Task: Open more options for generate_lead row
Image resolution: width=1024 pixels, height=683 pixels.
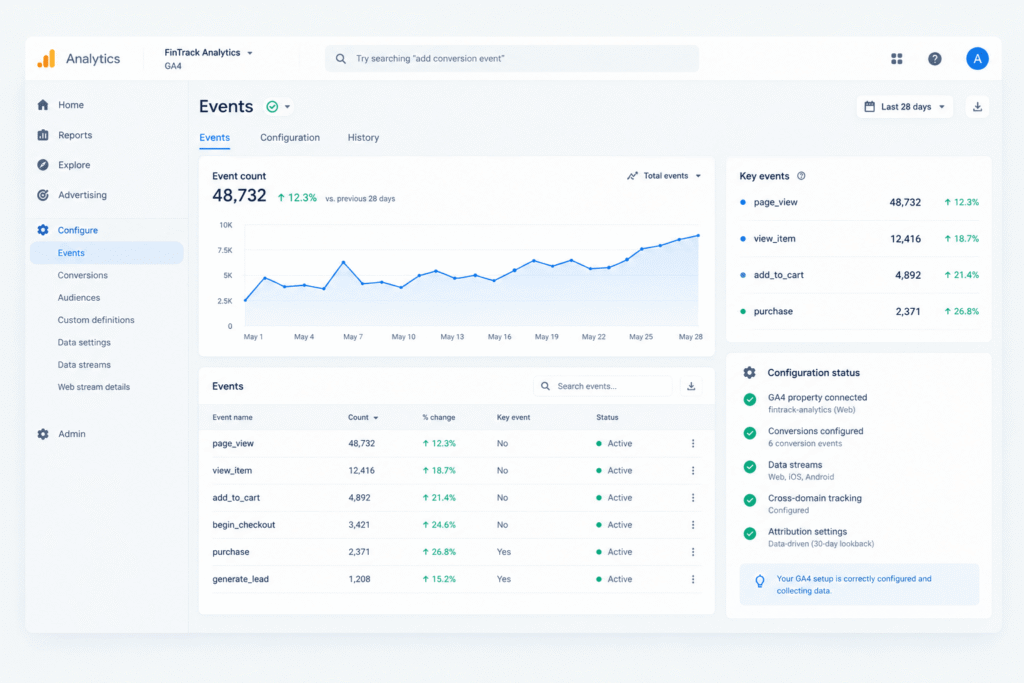Action: pyautogui.click(x=693, y=579)
